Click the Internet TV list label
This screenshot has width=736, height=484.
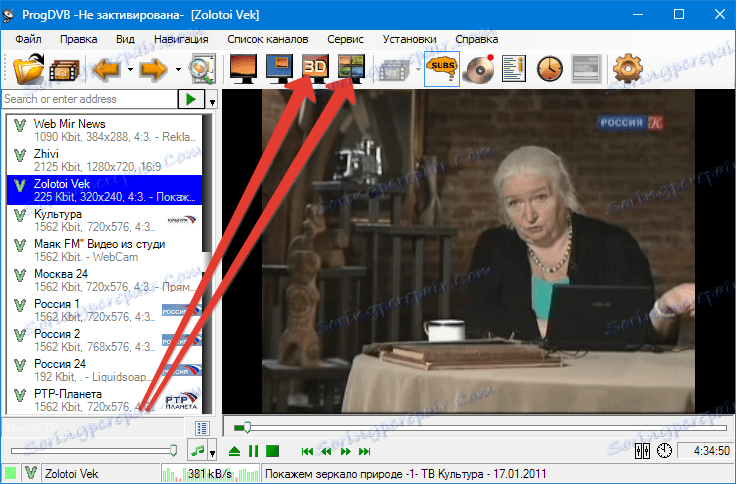coord(31,428)
